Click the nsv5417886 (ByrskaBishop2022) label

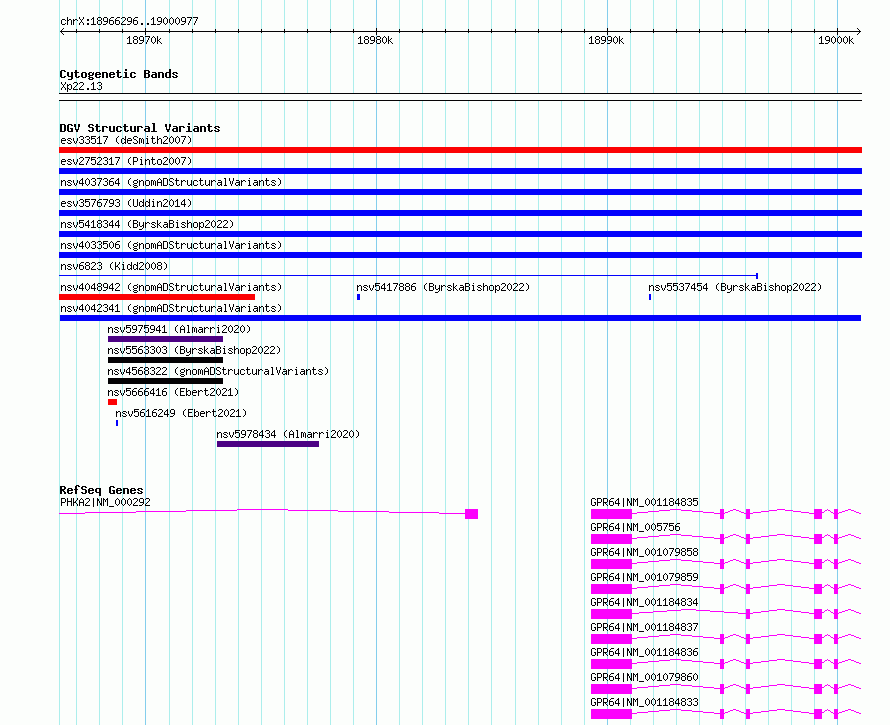[x=443, y=287]
